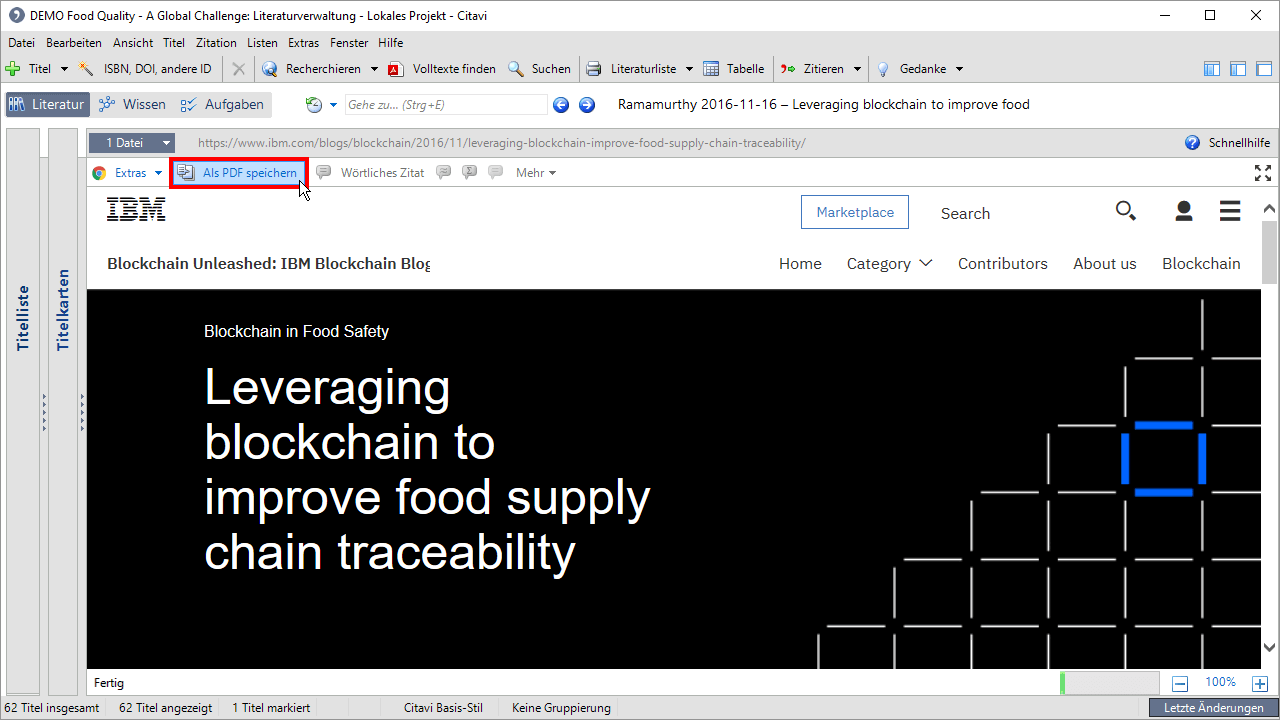Expand the 1 Datei dropdown
The height and width of the screenshot is (720, 1280).
point(166,143)
